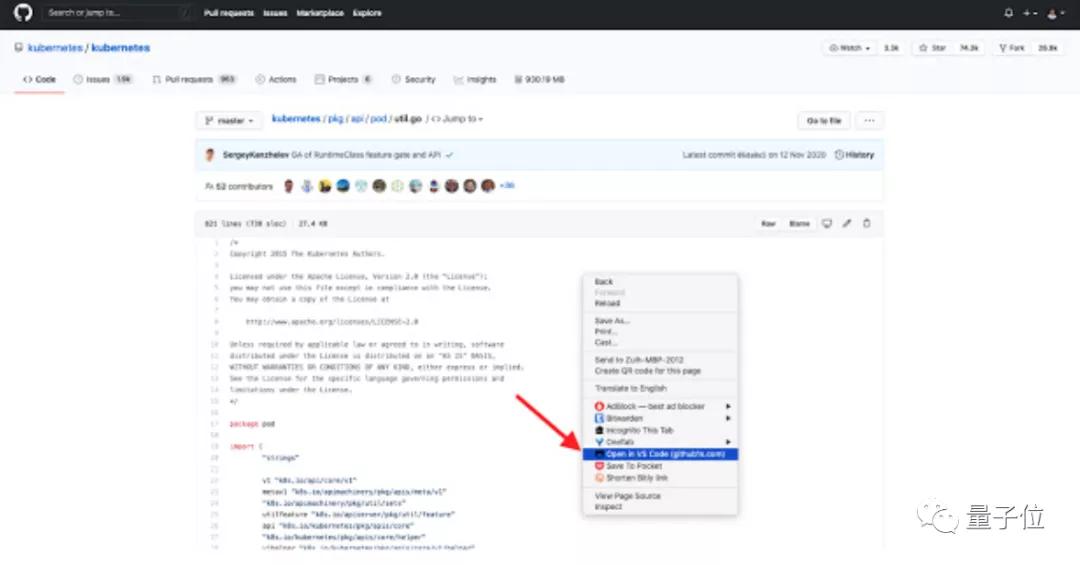Star the kubernetes repository

point(932,48)
